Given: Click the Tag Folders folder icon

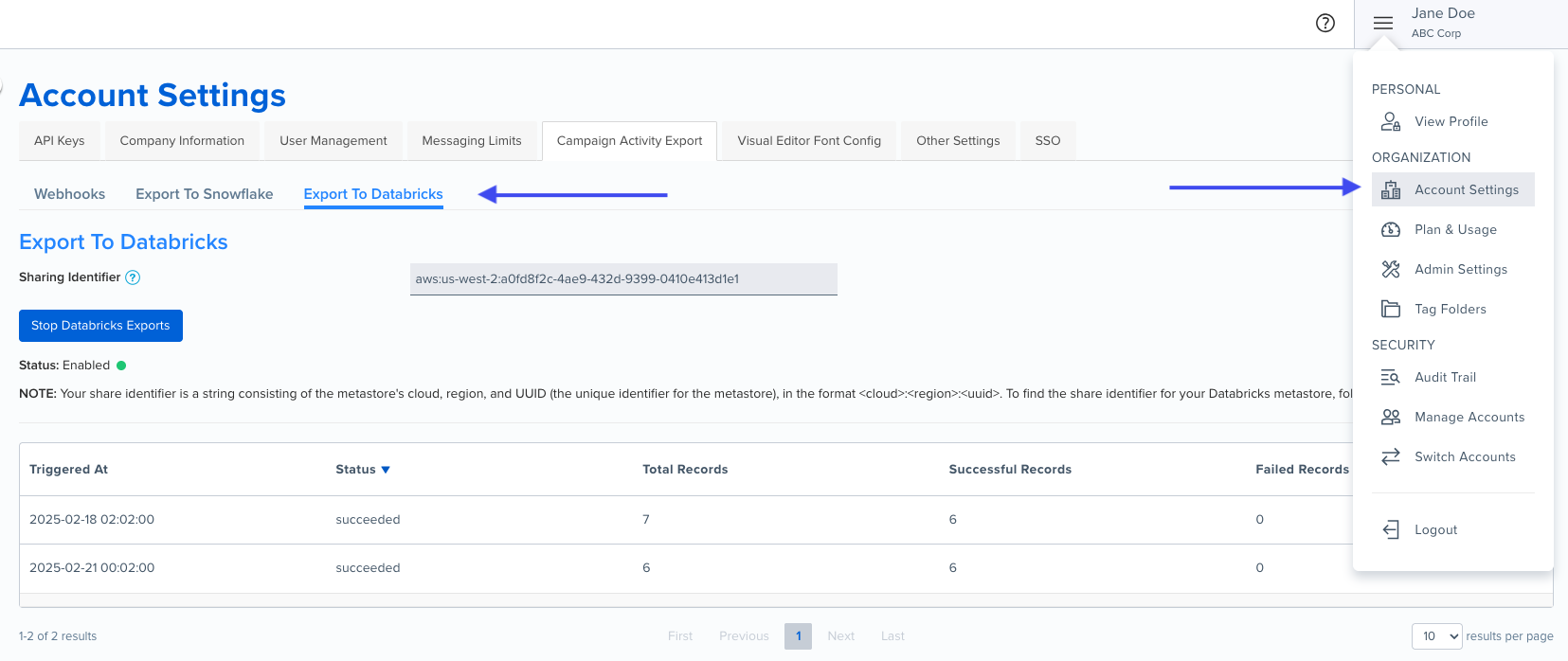Looking at the screenshot, I should [1390, 309].
